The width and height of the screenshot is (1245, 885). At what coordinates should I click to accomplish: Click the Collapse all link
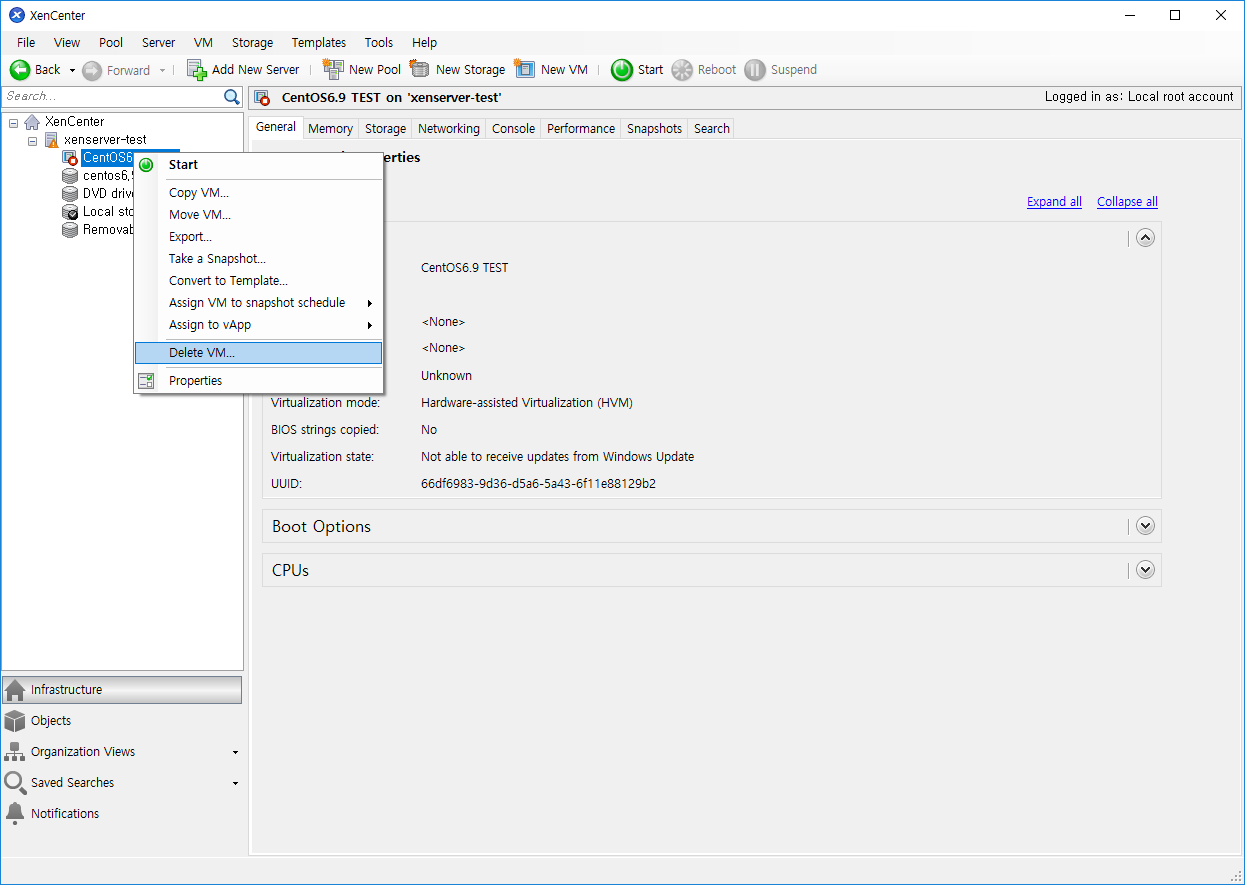[1127, 202]
